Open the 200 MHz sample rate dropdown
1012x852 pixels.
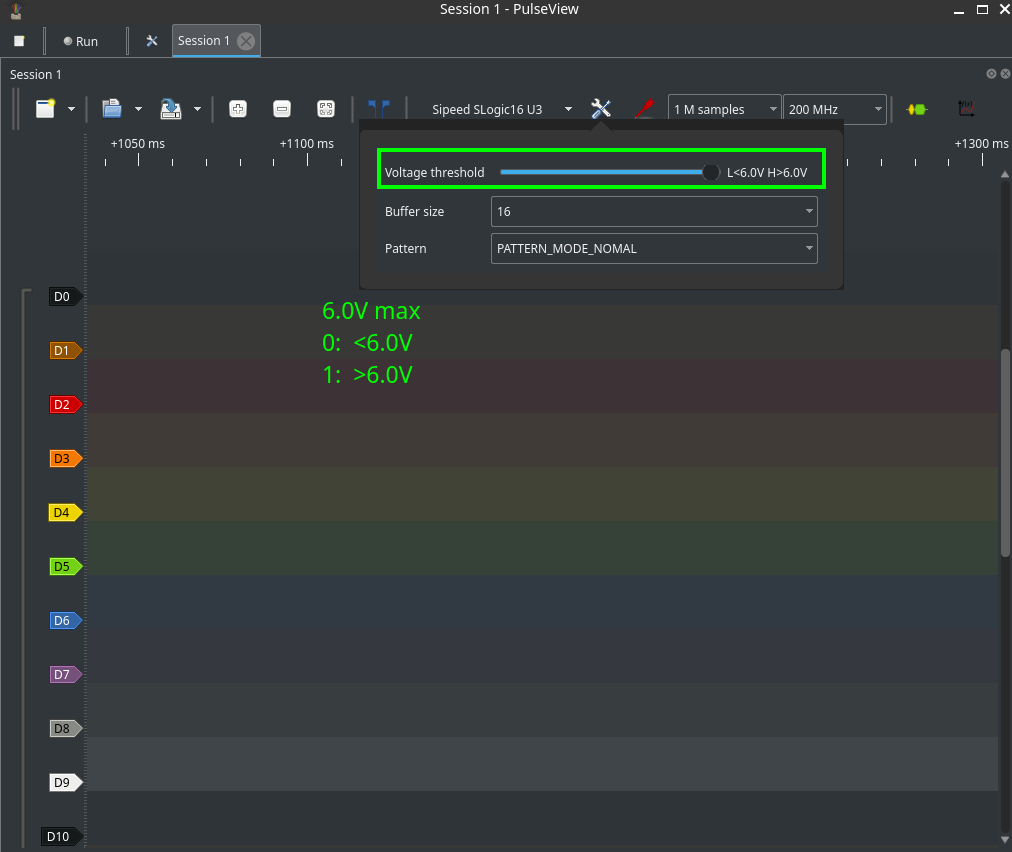click(834, 109)
